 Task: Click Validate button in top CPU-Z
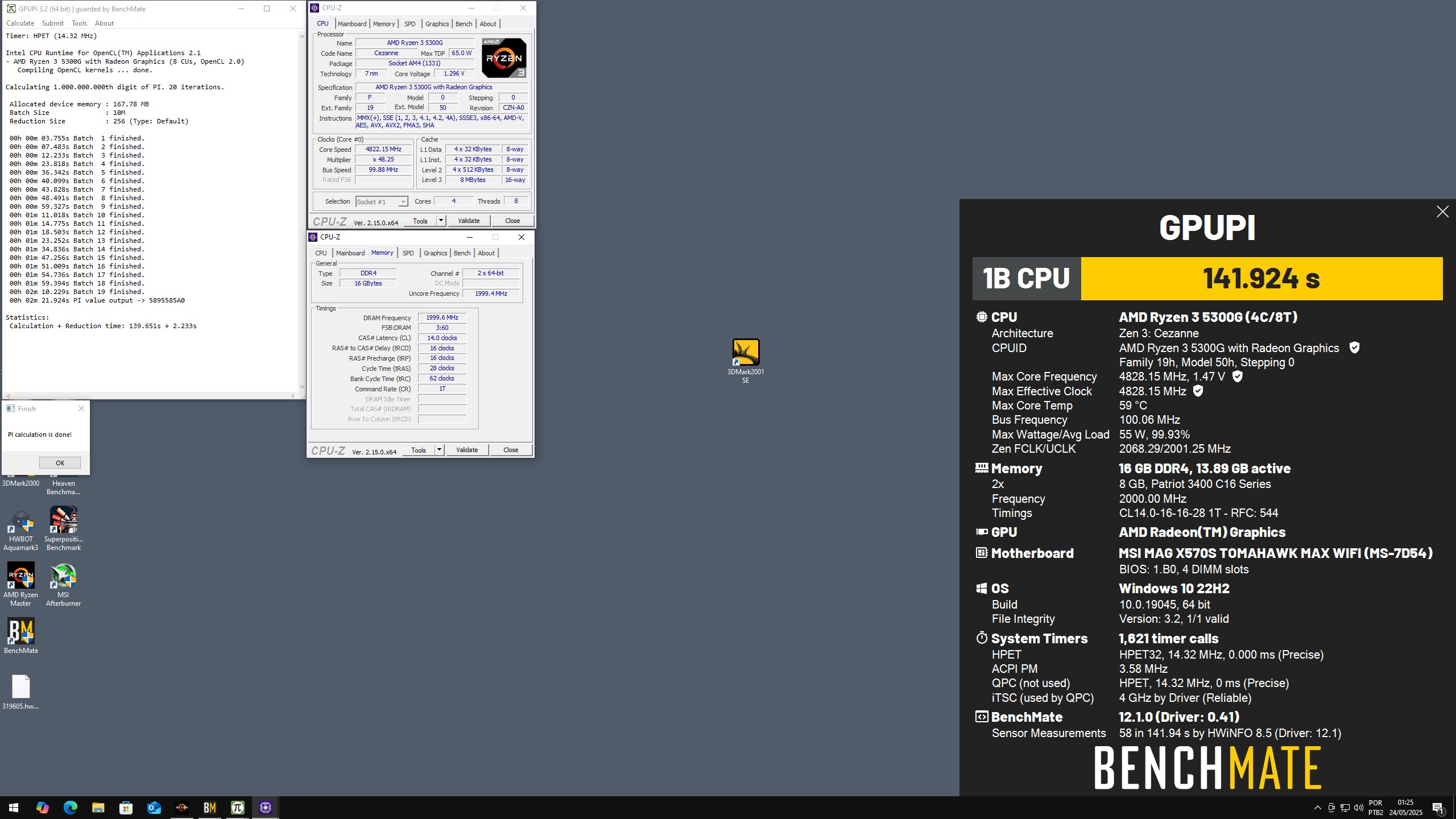pyautogui.click(x=469, y=221)
